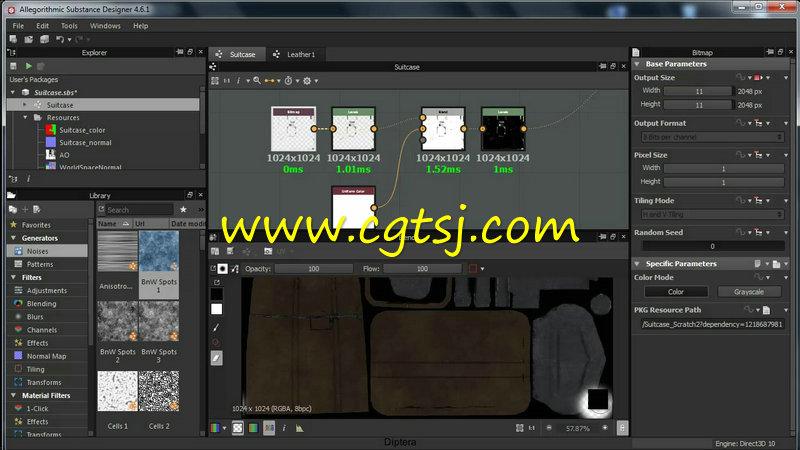The image size is (800, 450).
Task: Open the Tools menu
Action: pyautogui.click(x=69, y=26)
